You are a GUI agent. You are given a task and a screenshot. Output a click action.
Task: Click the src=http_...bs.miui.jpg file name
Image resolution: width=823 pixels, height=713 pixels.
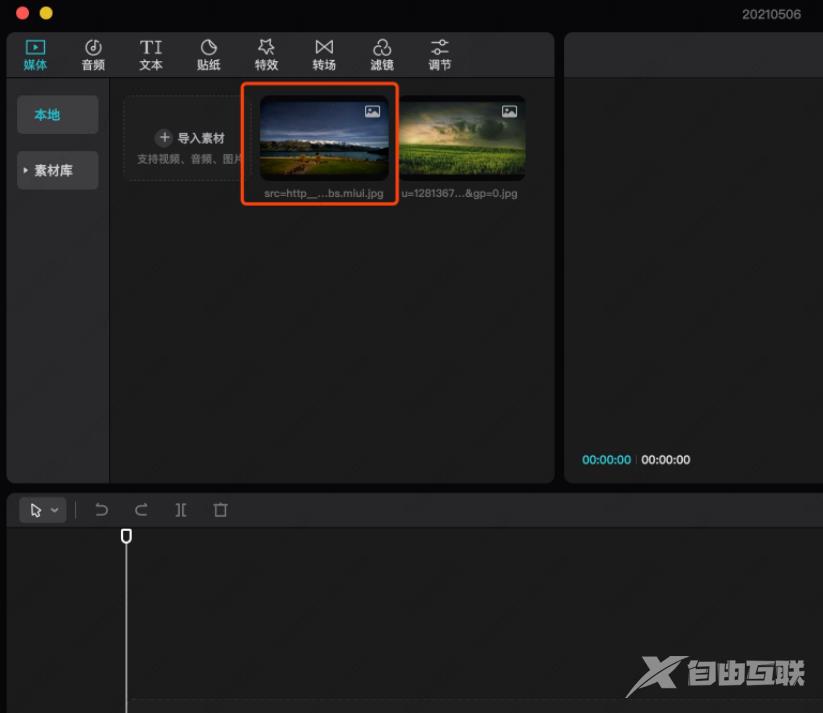coord(324,193)
